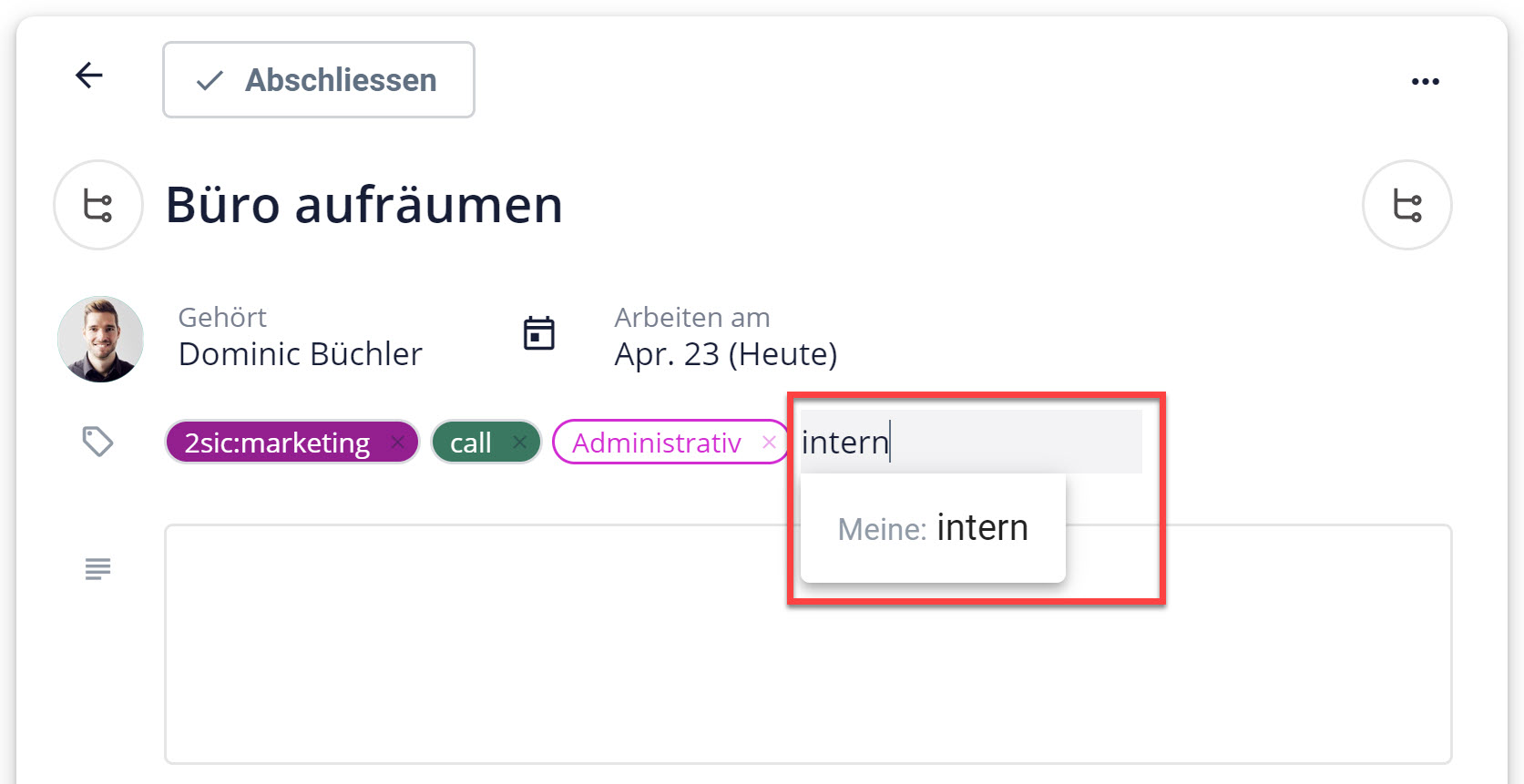Click the calendar icon beside Arbeiten am

(x=538, y=333)
